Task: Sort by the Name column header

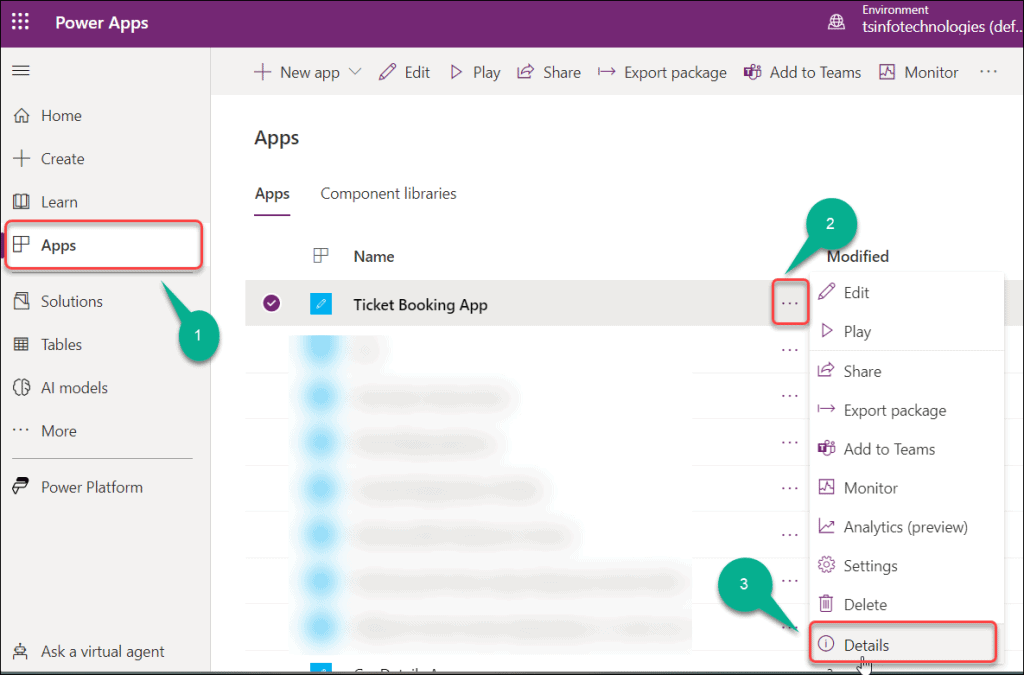Action: pyautogui.click(x=374, y=257)
